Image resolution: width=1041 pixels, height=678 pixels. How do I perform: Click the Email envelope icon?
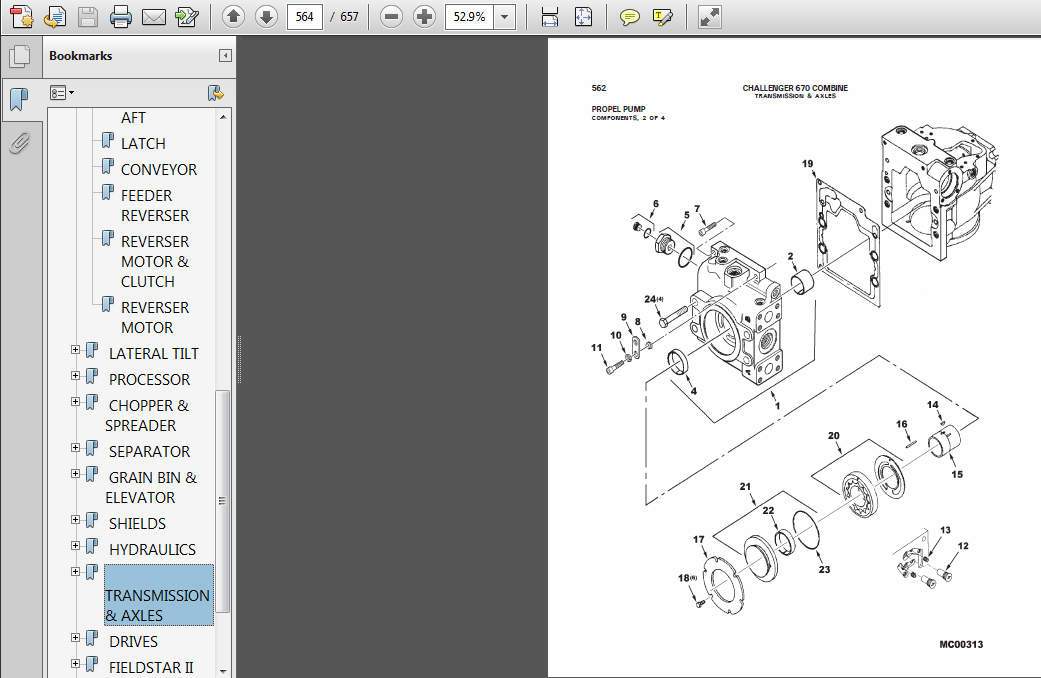pyautogui.click(x=153, y=17)
